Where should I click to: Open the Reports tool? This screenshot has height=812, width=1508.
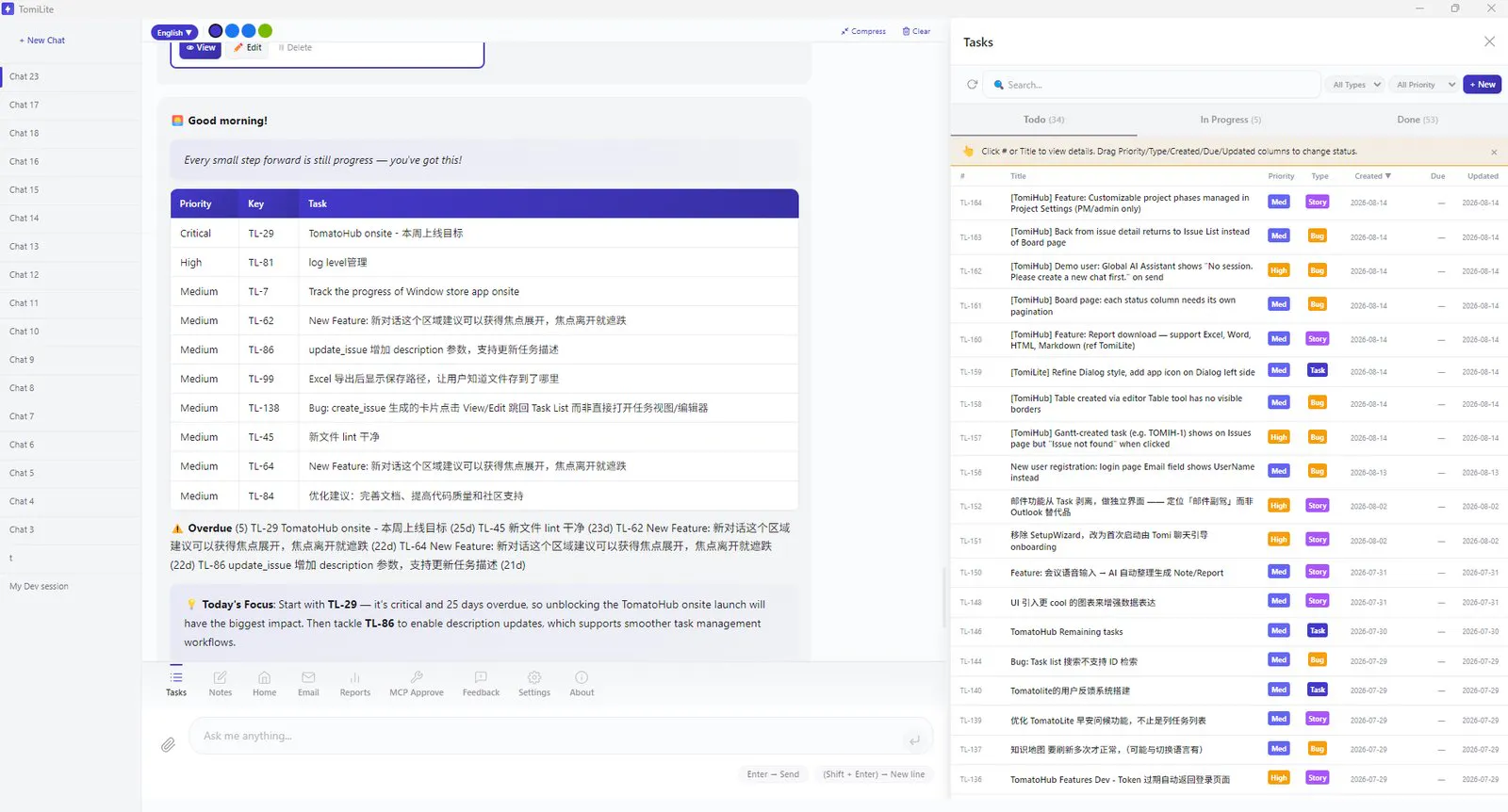pos(354,684)
